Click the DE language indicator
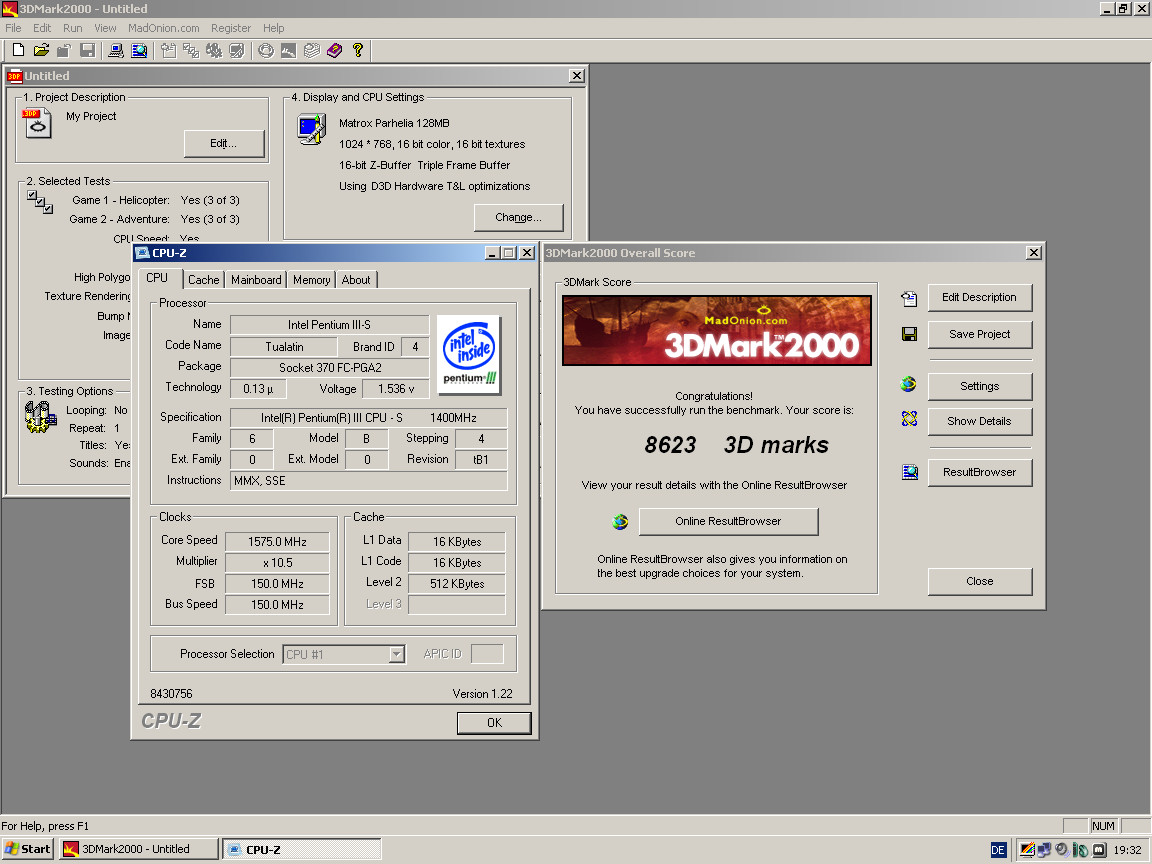1152x864 pixels. pos(998,850)
